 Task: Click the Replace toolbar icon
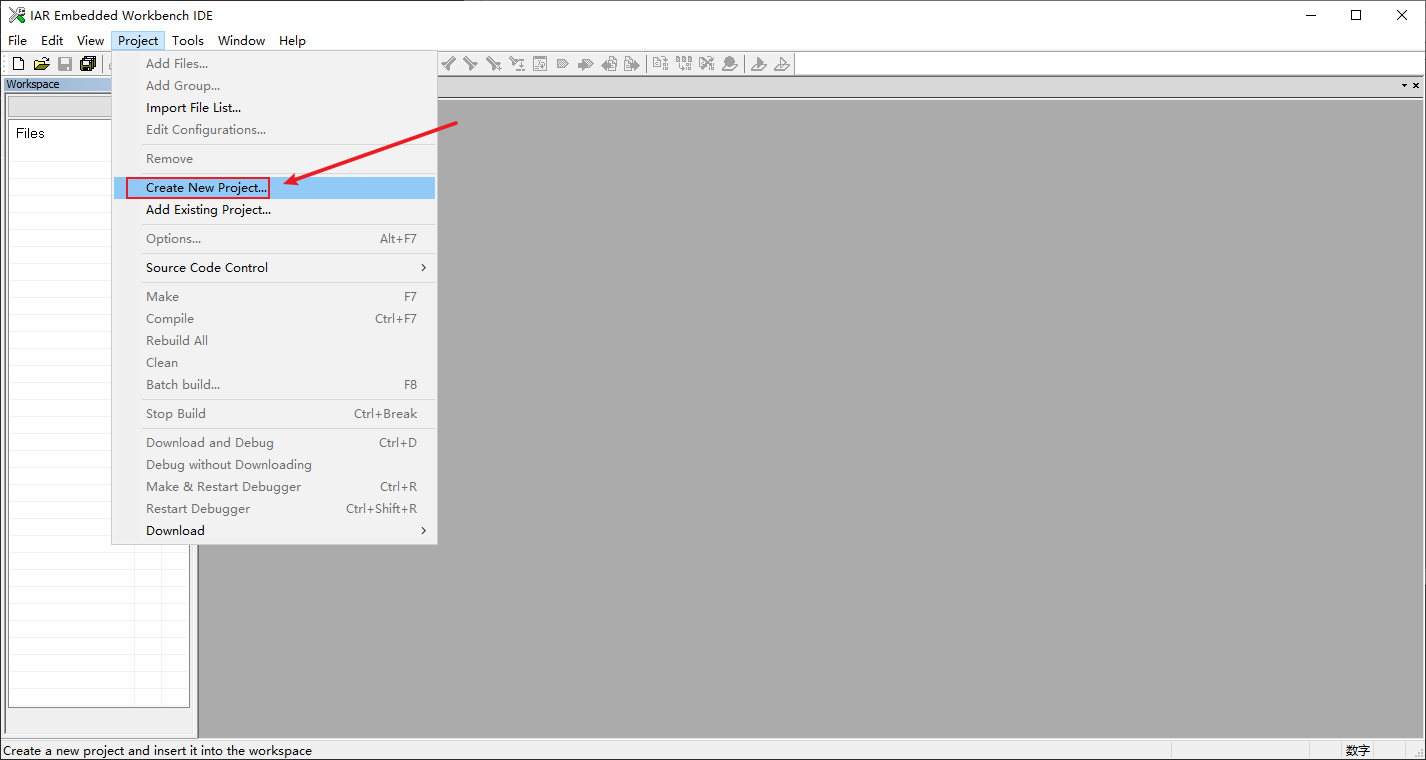click(x=517, y=64)
